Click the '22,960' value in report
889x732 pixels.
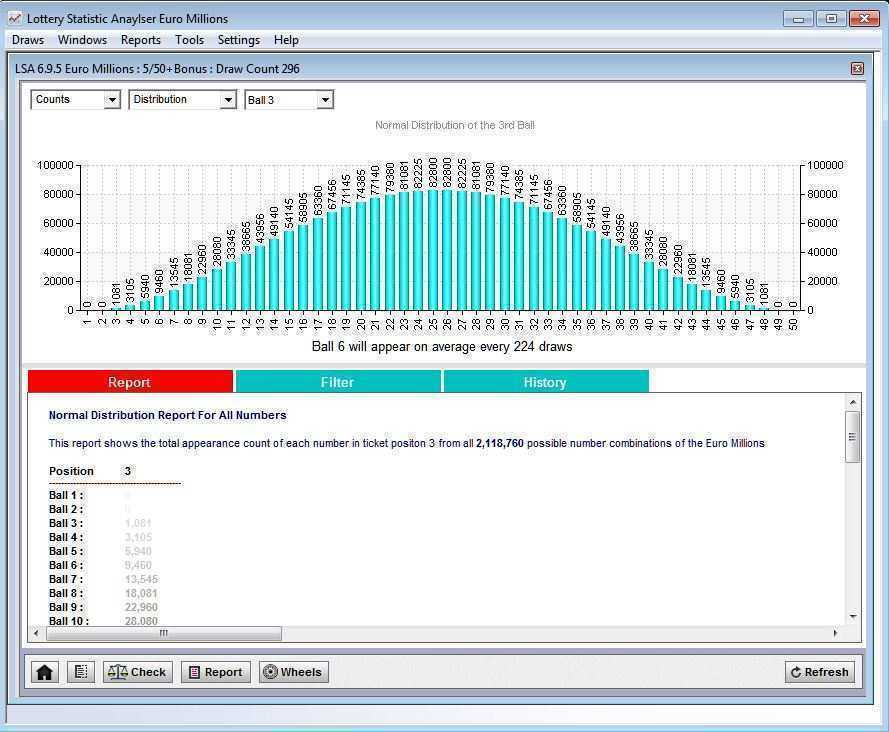141,607
